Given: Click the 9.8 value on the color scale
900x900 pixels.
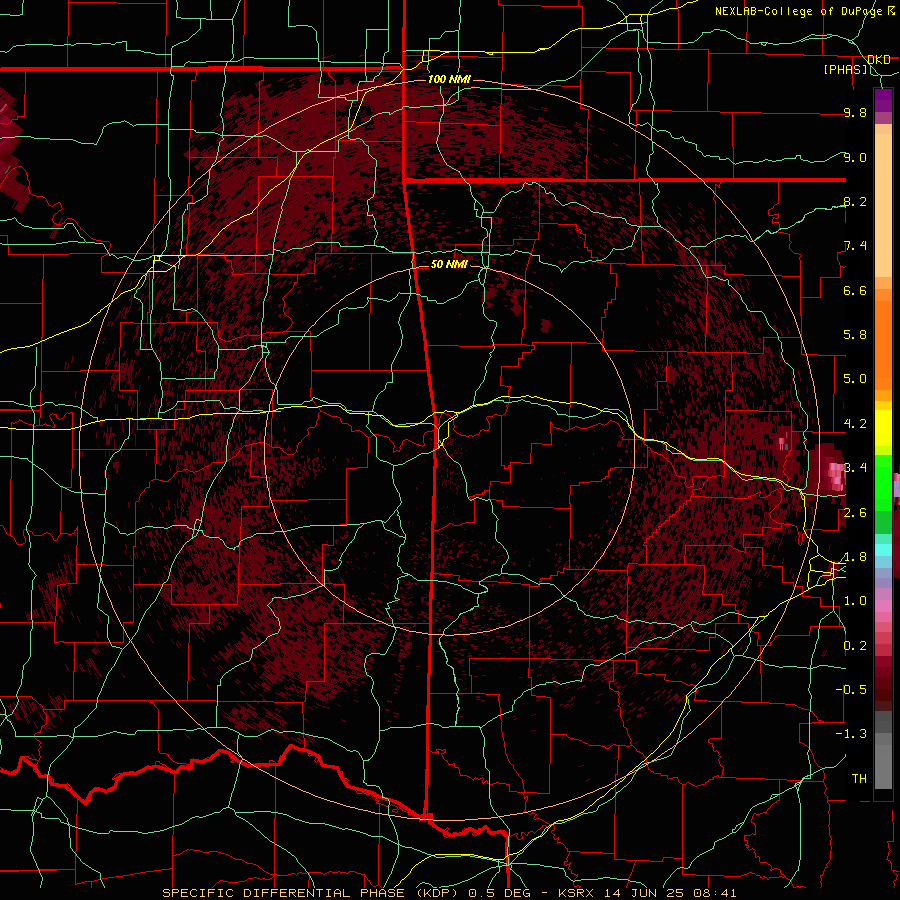Looking at the screenshot, I should pos(855,112).
